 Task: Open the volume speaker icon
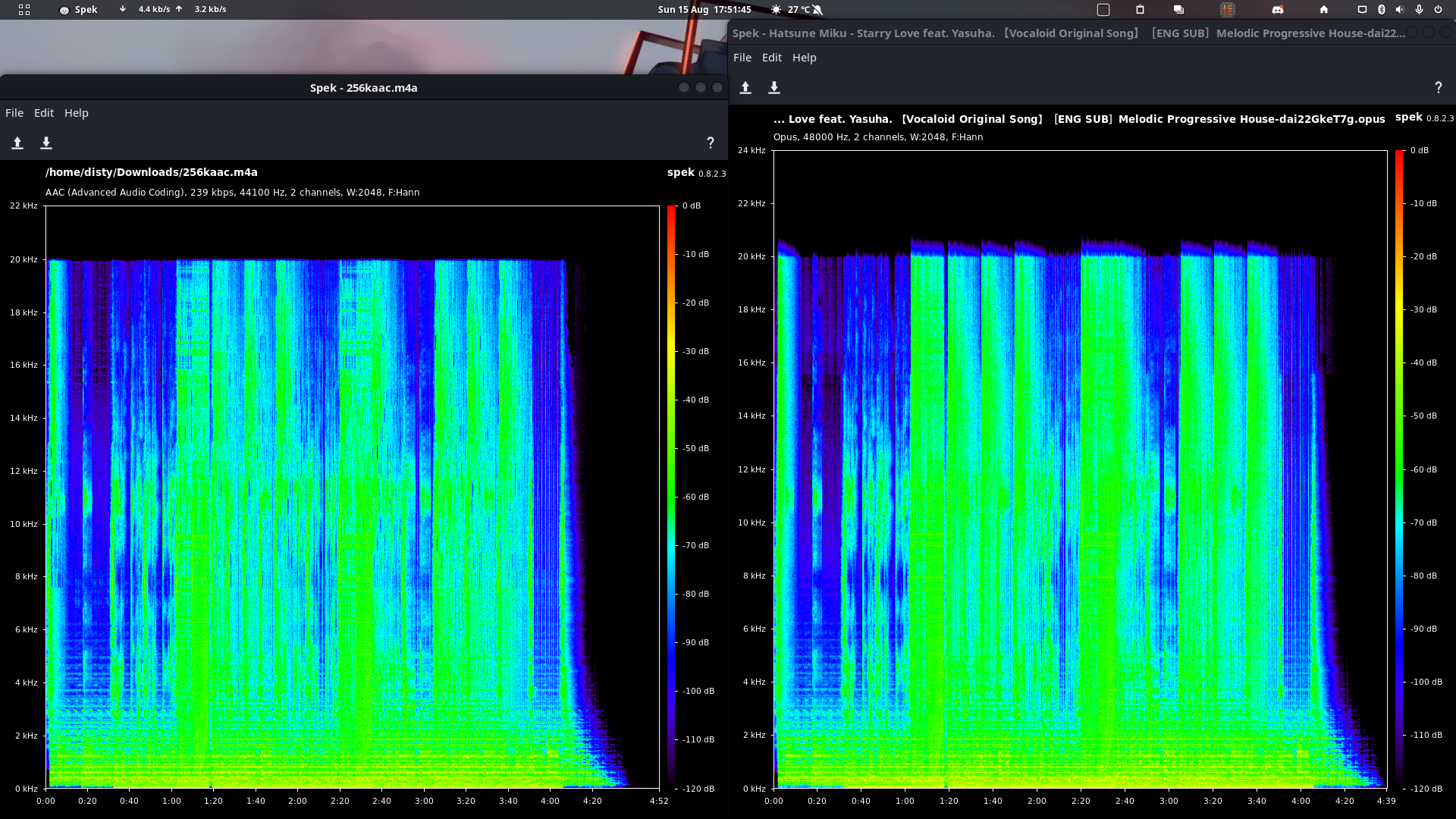[x=1399, y=10]
